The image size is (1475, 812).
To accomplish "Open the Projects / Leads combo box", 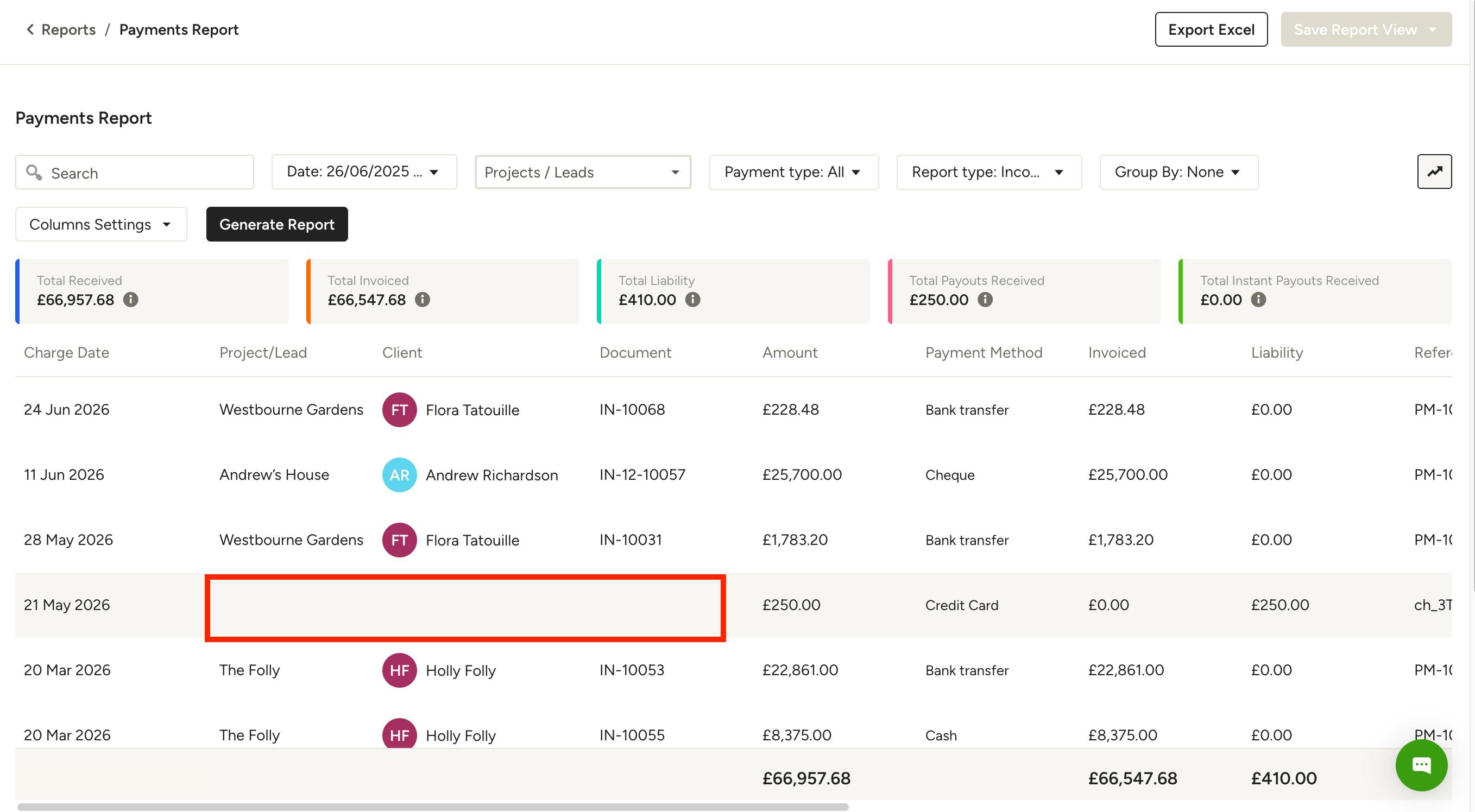I will pos(583,172).
